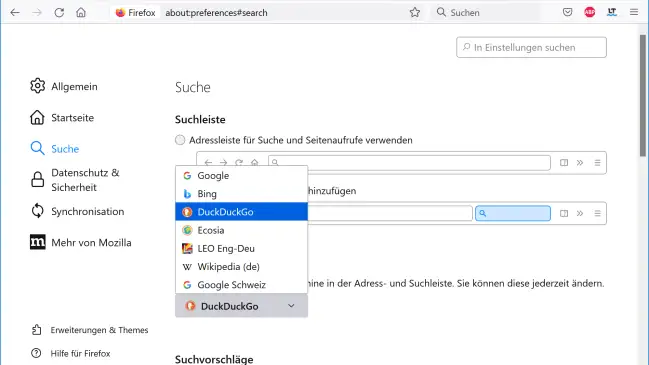Choose LEO Eng-Deu in the engine list

241,248
